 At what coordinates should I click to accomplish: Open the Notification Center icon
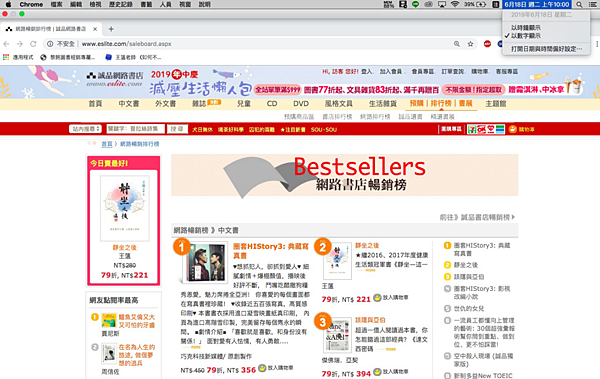(x=593, y=4)
